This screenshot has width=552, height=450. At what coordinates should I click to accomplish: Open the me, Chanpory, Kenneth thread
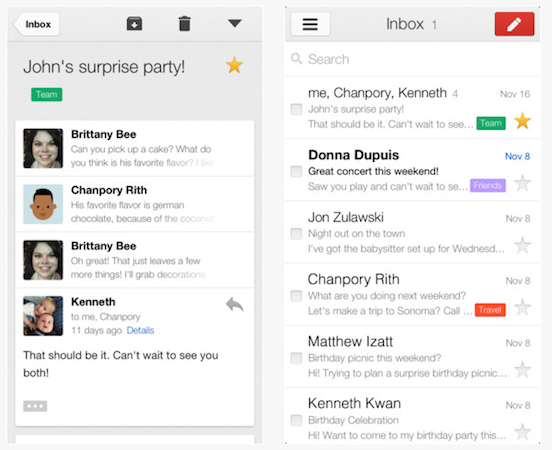pos(413,108)
